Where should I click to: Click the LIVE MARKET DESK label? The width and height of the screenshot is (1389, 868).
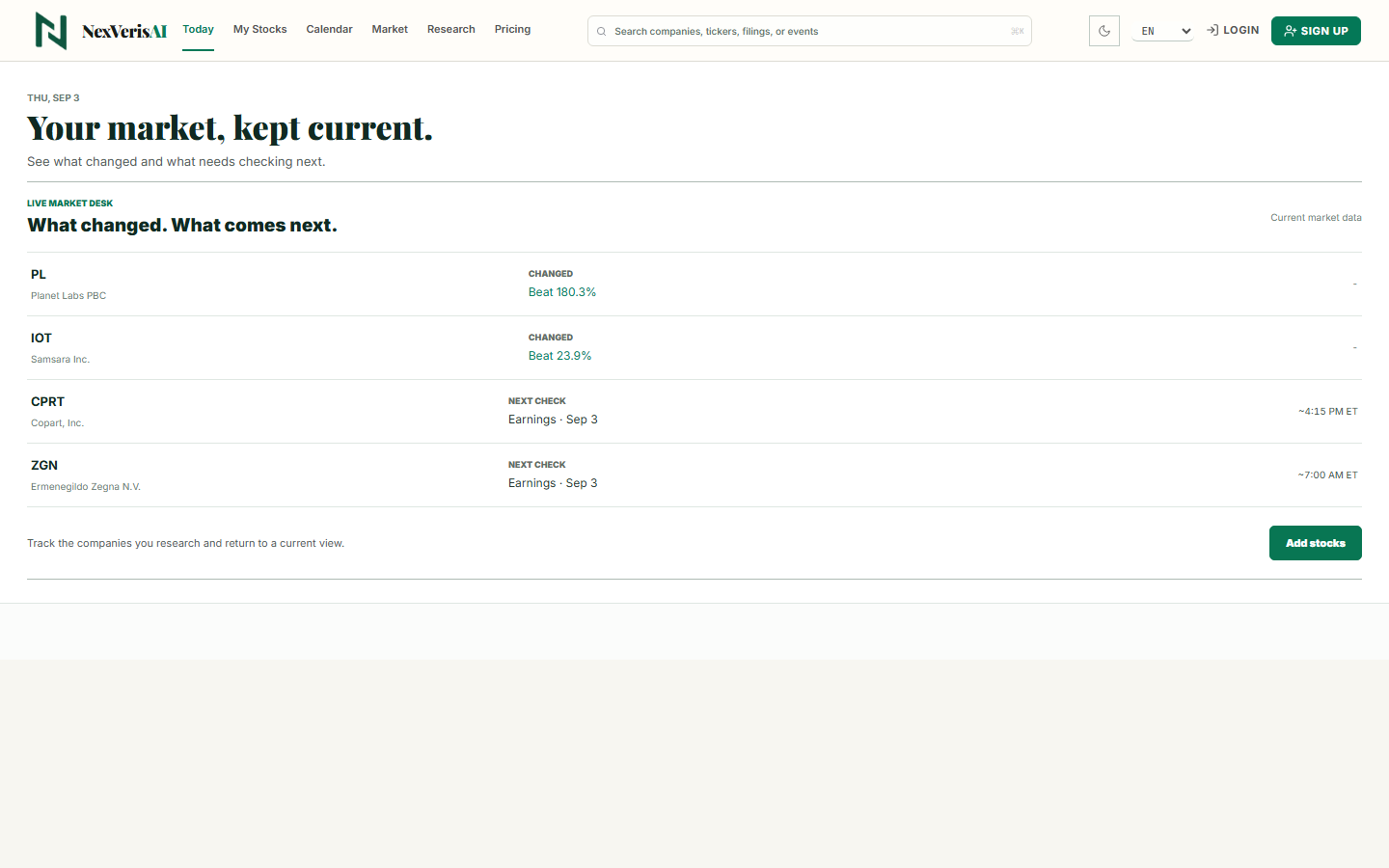point(69,203)
